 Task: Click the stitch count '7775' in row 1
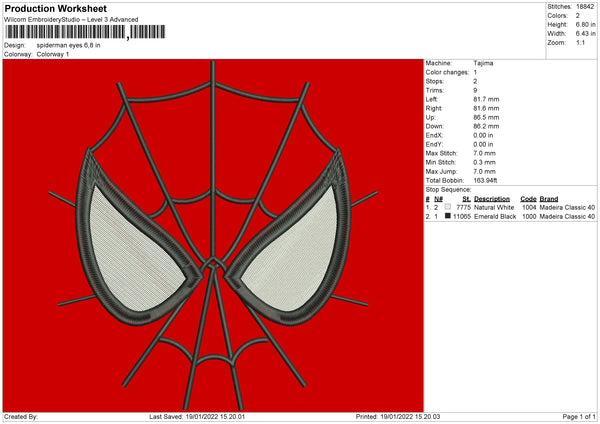click(463, 207)
